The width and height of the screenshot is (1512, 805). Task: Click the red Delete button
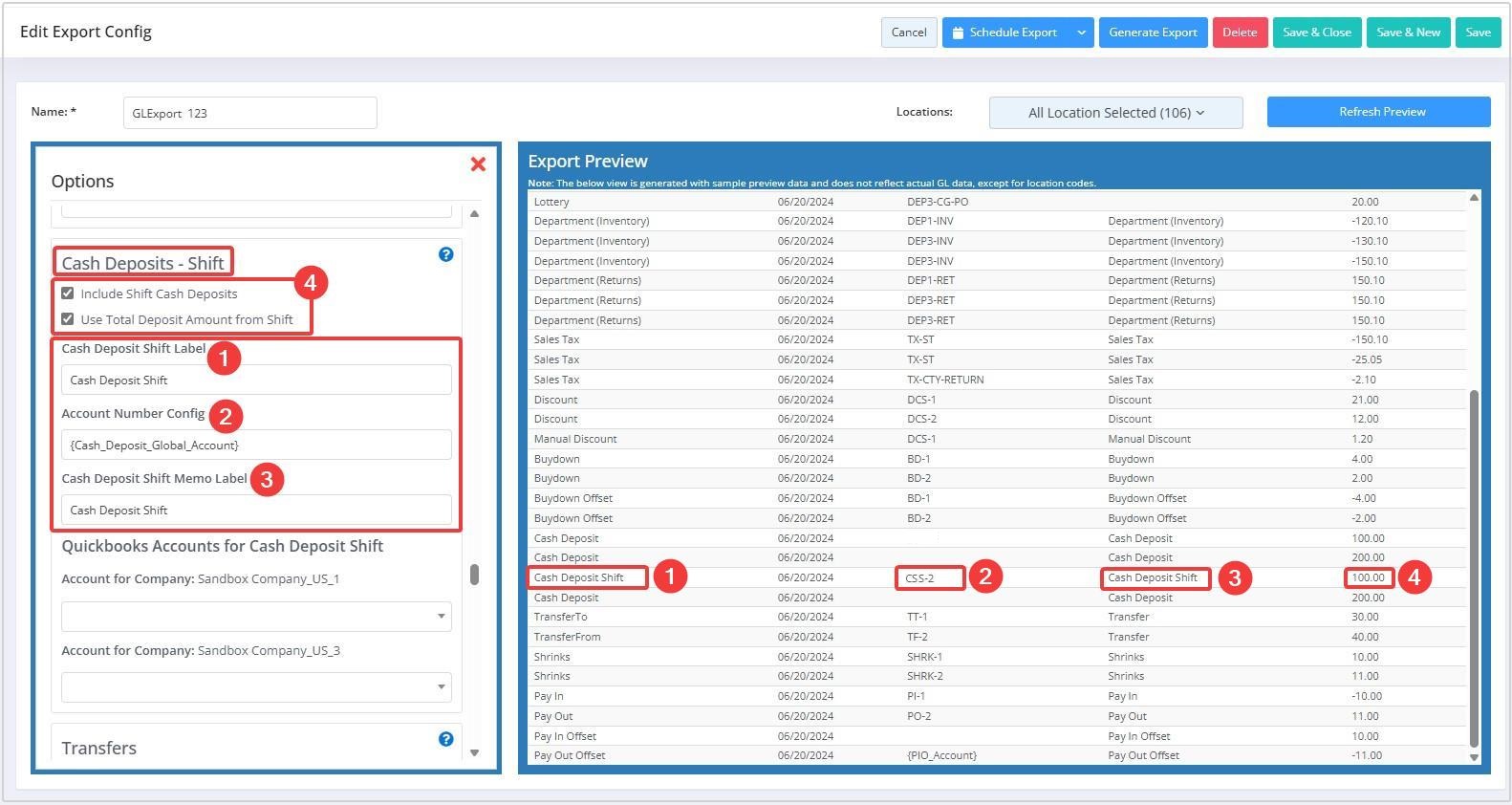pyautogui.click(x=1240, y=33)
